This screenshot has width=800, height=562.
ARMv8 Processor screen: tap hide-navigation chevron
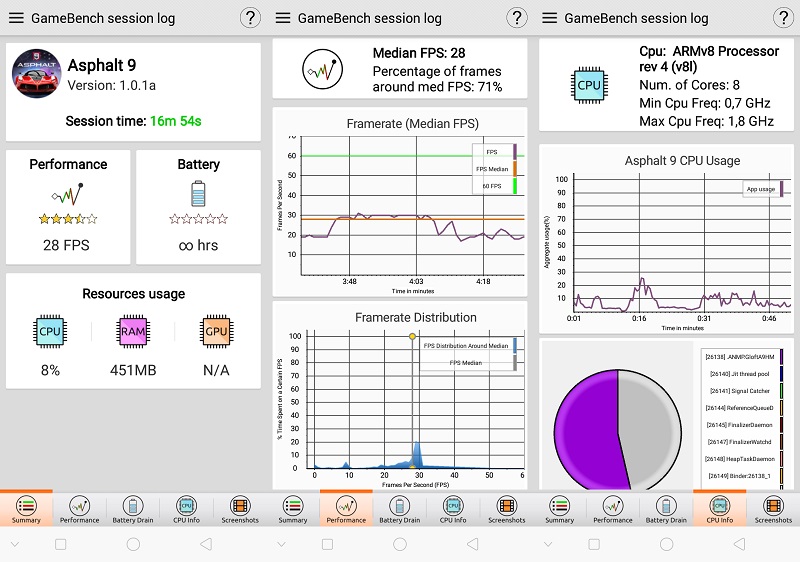548,544
